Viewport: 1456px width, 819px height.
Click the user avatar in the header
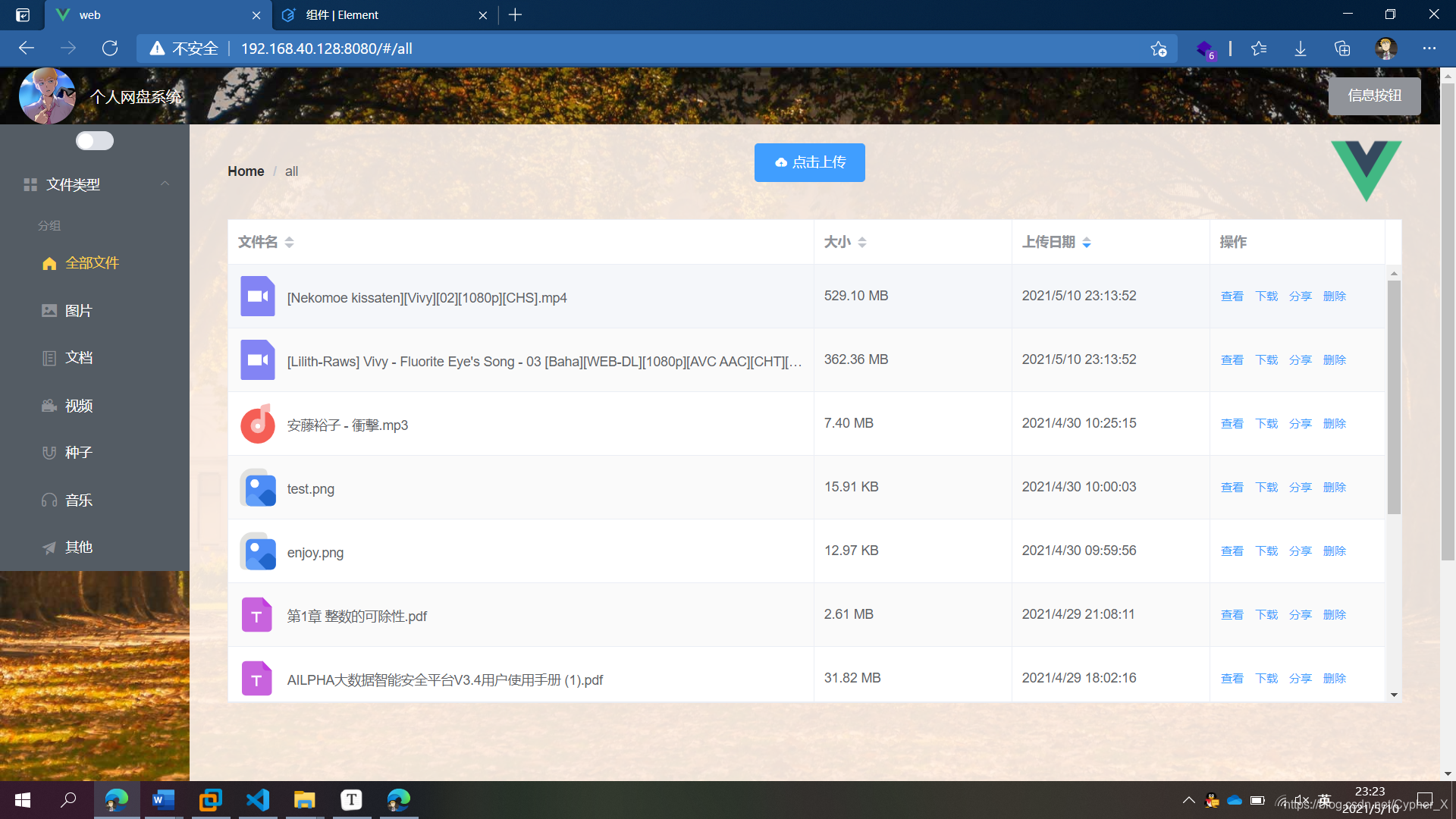47,96
